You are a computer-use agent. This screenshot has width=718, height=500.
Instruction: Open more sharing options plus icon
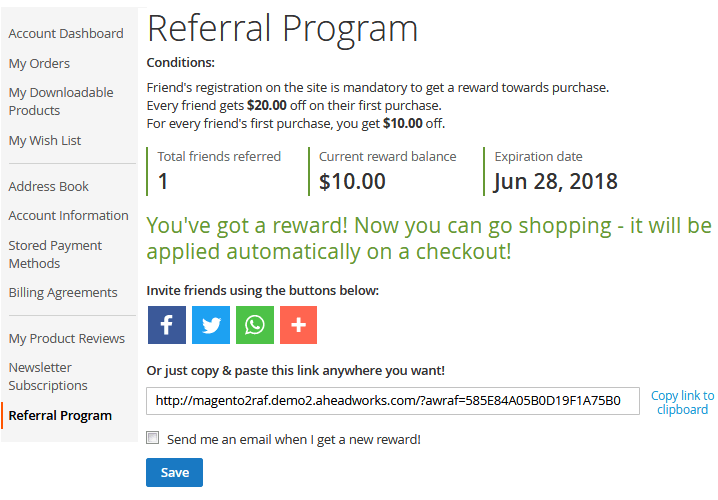(x=299, y=325)
